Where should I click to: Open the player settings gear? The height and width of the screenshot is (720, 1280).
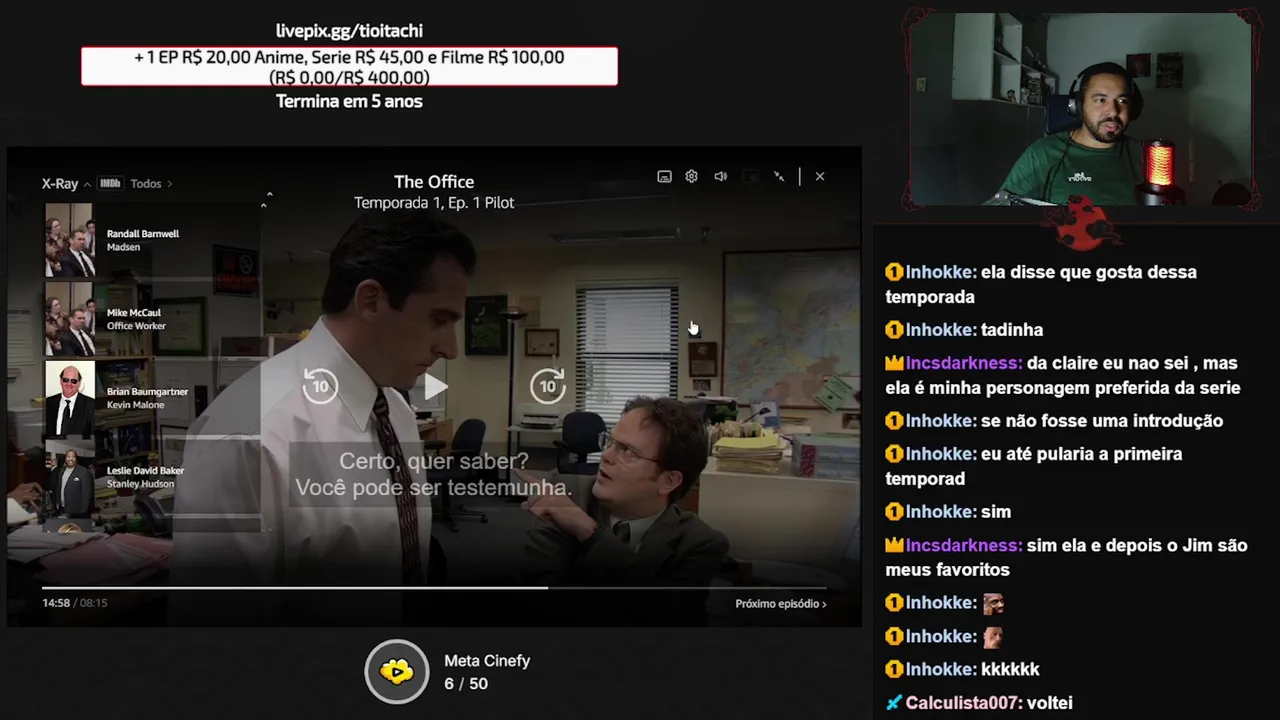tap(691, 176)
